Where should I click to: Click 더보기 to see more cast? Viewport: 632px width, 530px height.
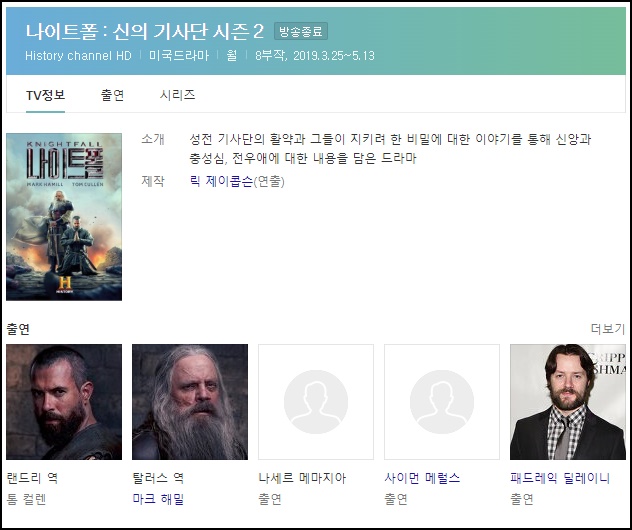pyautogui.click(x=607, y=329)
